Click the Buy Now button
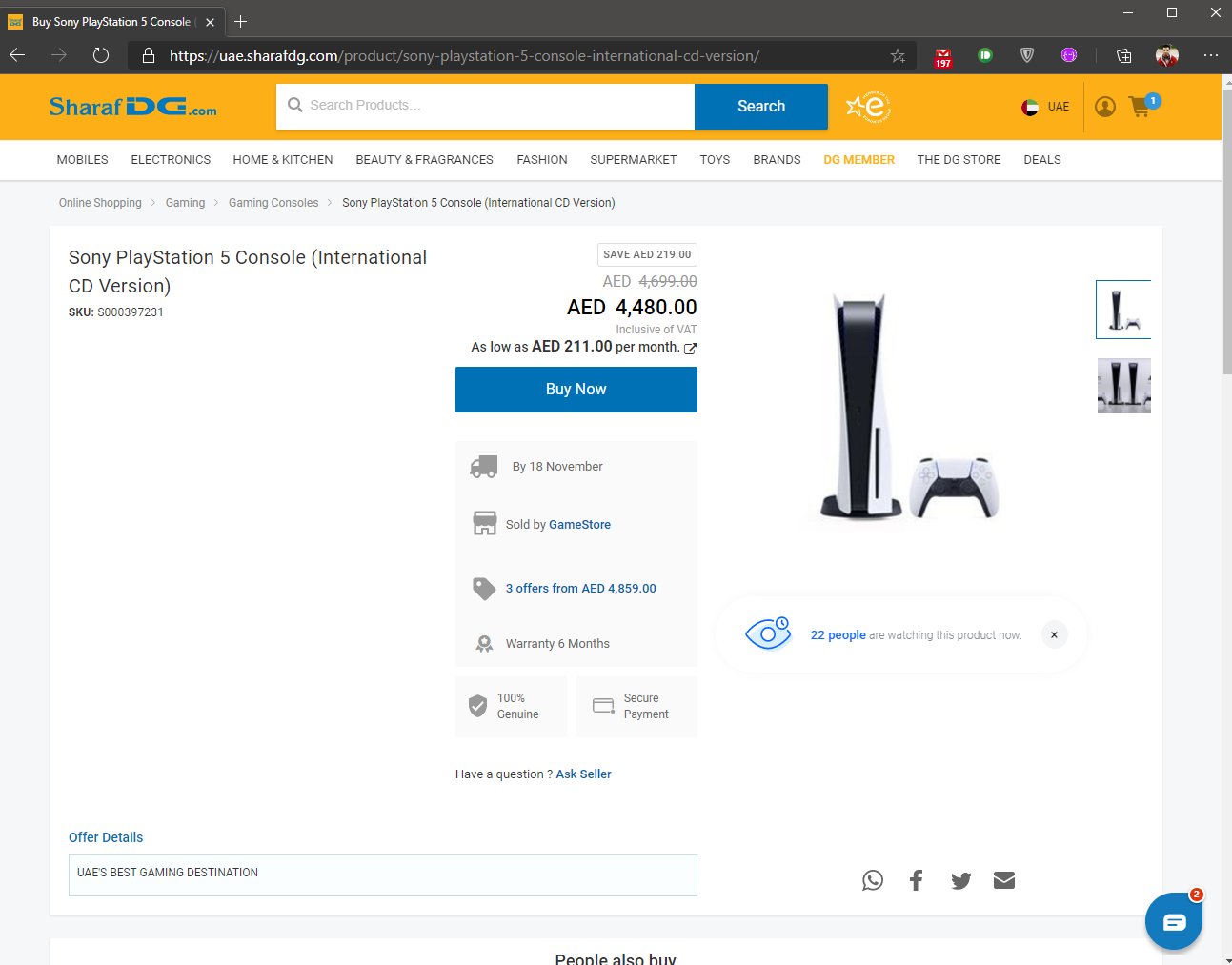This screenshot has width=1232, height=965. point(576,390)
